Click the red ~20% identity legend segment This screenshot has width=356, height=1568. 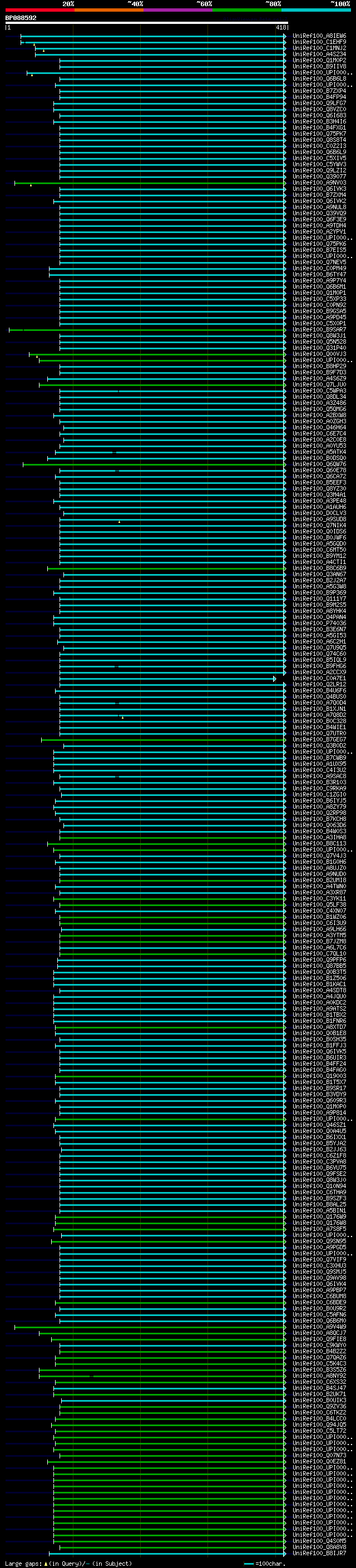coord(39,10)
